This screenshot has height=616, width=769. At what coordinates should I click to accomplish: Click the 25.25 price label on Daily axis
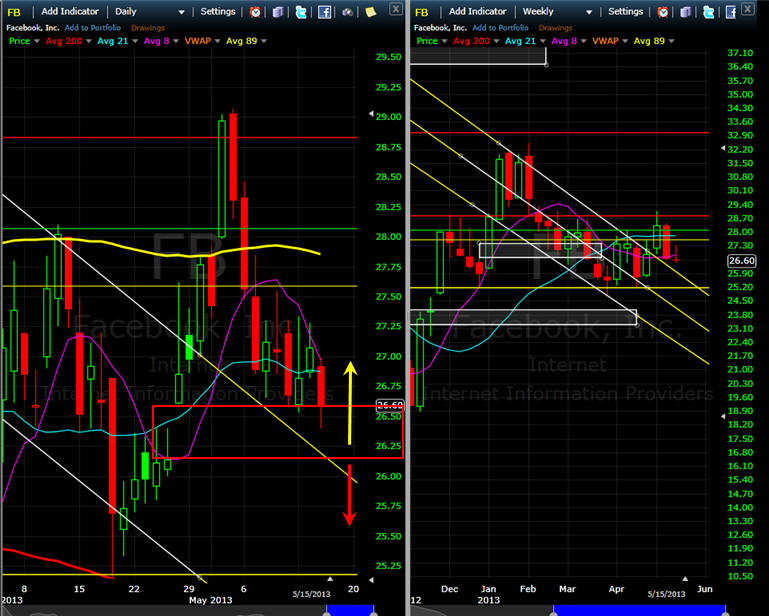[x=388, y=566]
